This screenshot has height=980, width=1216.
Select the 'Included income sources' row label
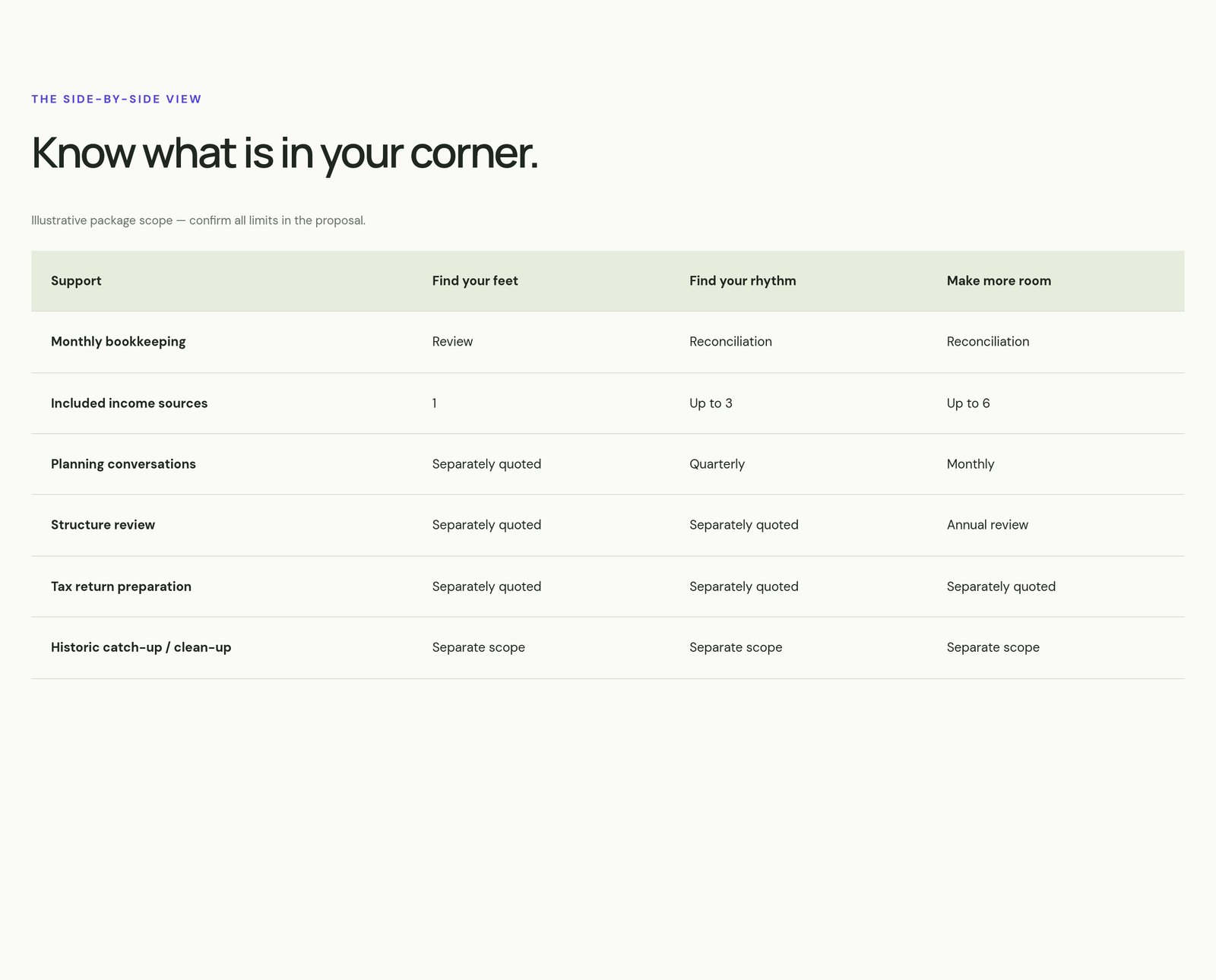(x=129, y=403)
